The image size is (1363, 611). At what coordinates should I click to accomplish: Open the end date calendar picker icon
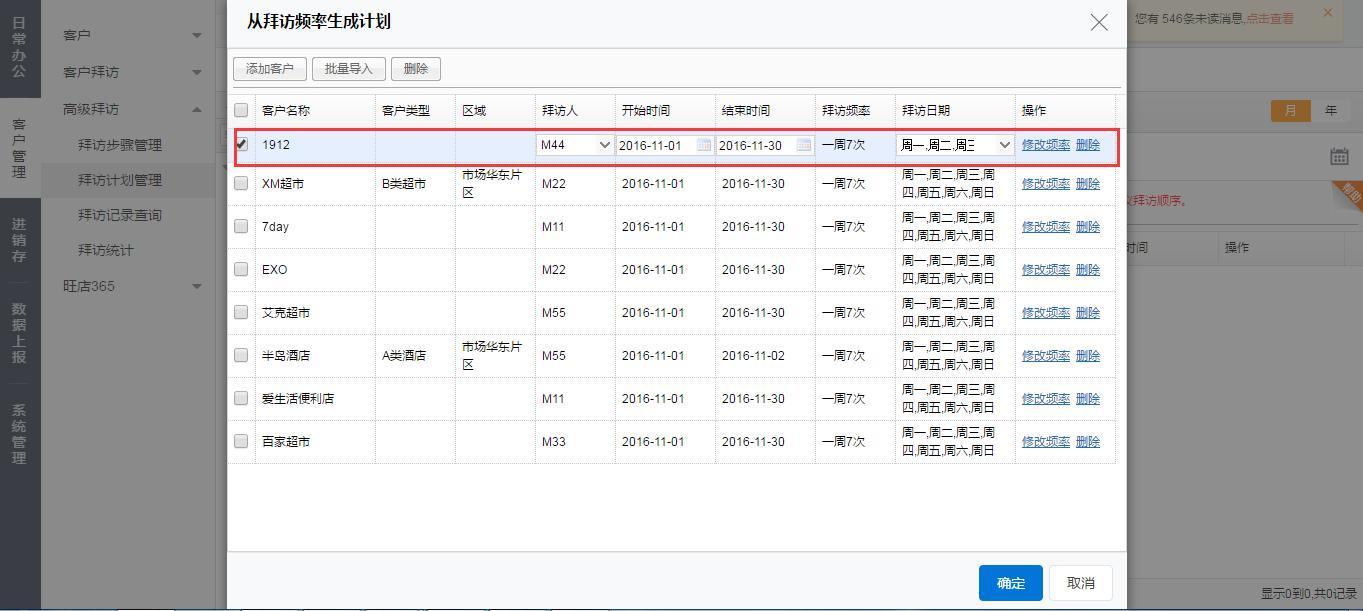tap(803, 145)
